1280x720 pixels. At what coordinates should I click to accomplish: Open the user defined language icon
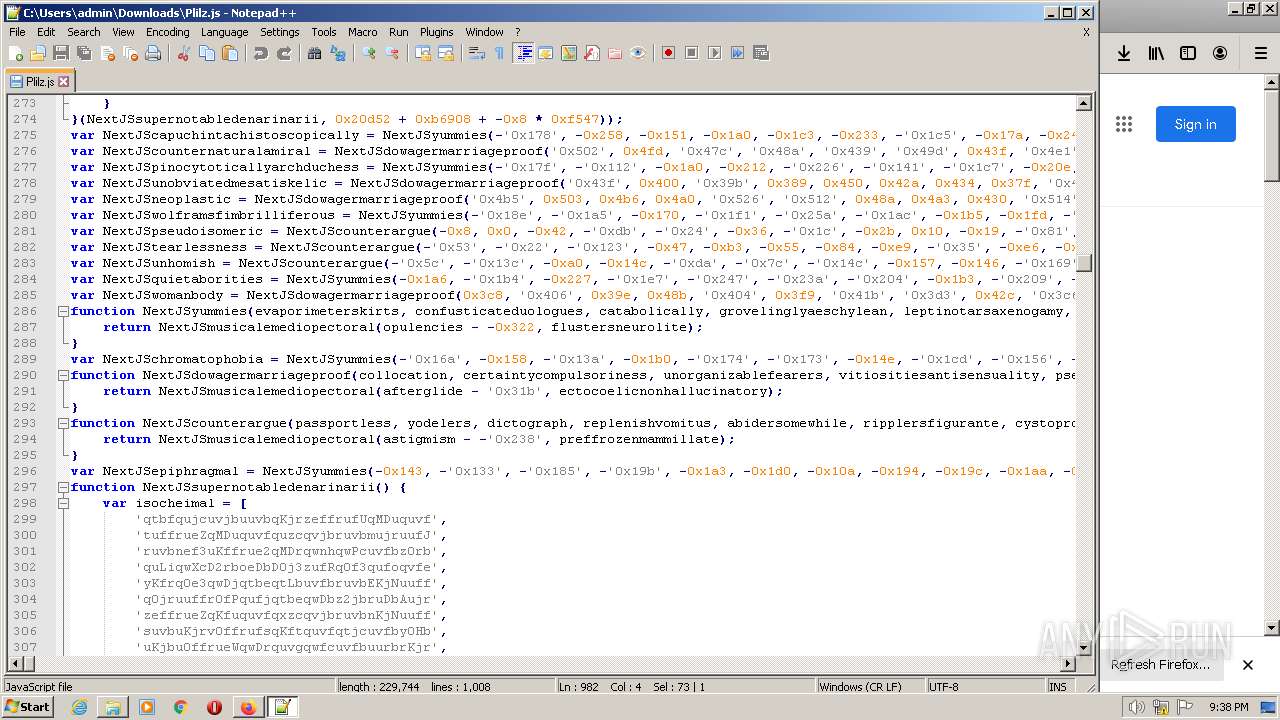coord(545,53)
